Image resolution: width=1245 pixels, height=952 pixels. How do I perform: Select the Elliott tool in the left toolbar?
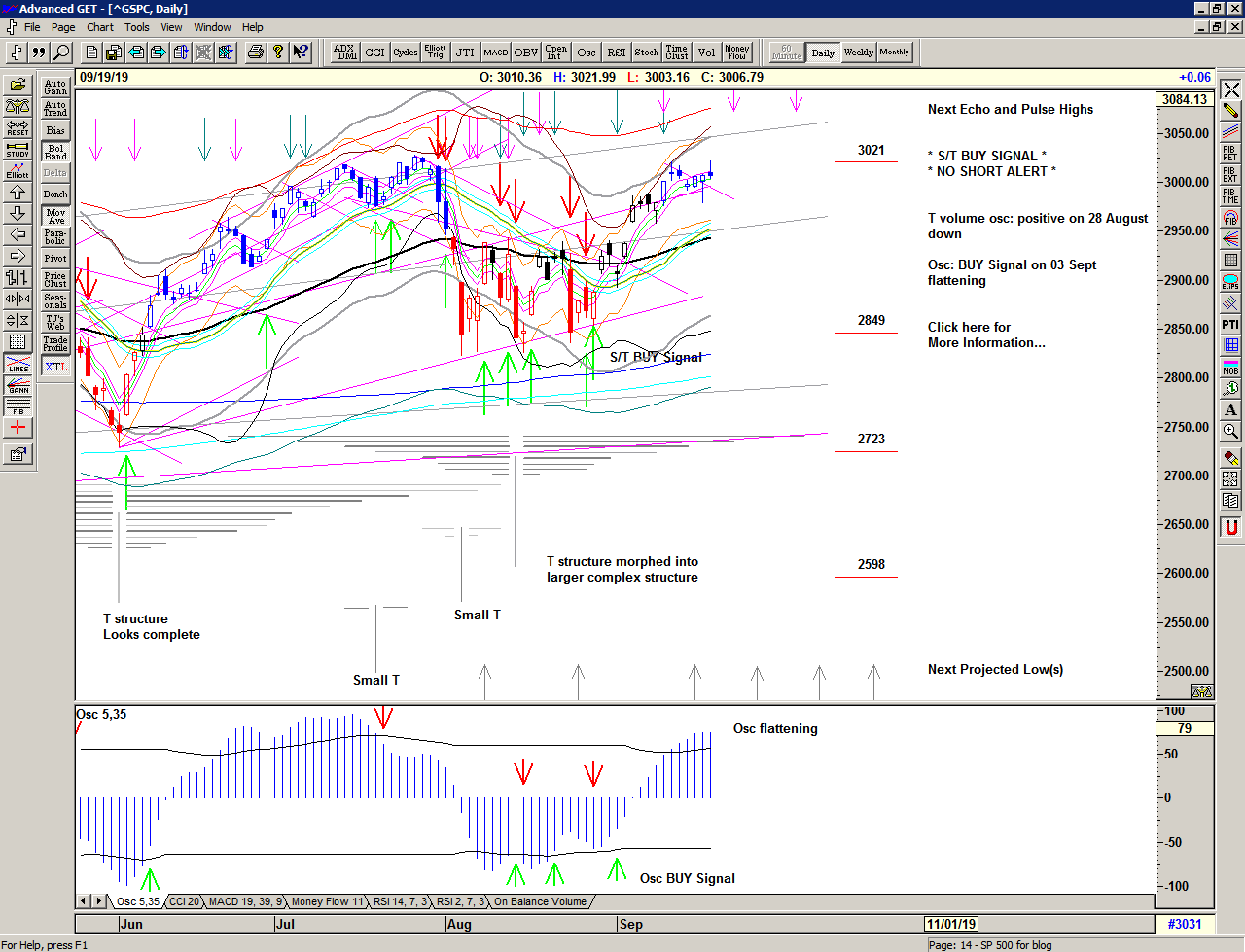[17, 172]
